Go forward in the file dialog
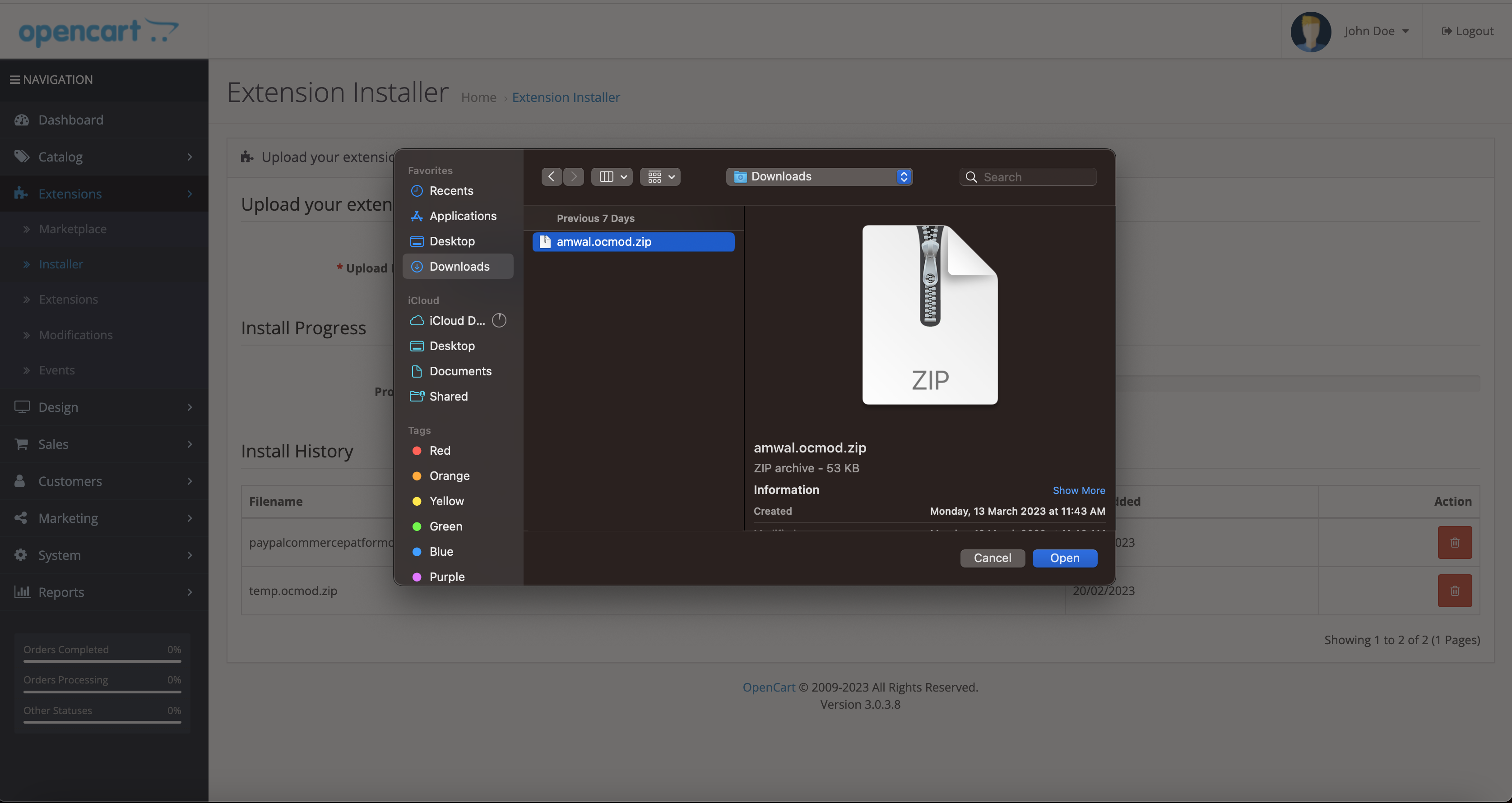The height and width of the screenshot is (803, 1512). [574, 176]
